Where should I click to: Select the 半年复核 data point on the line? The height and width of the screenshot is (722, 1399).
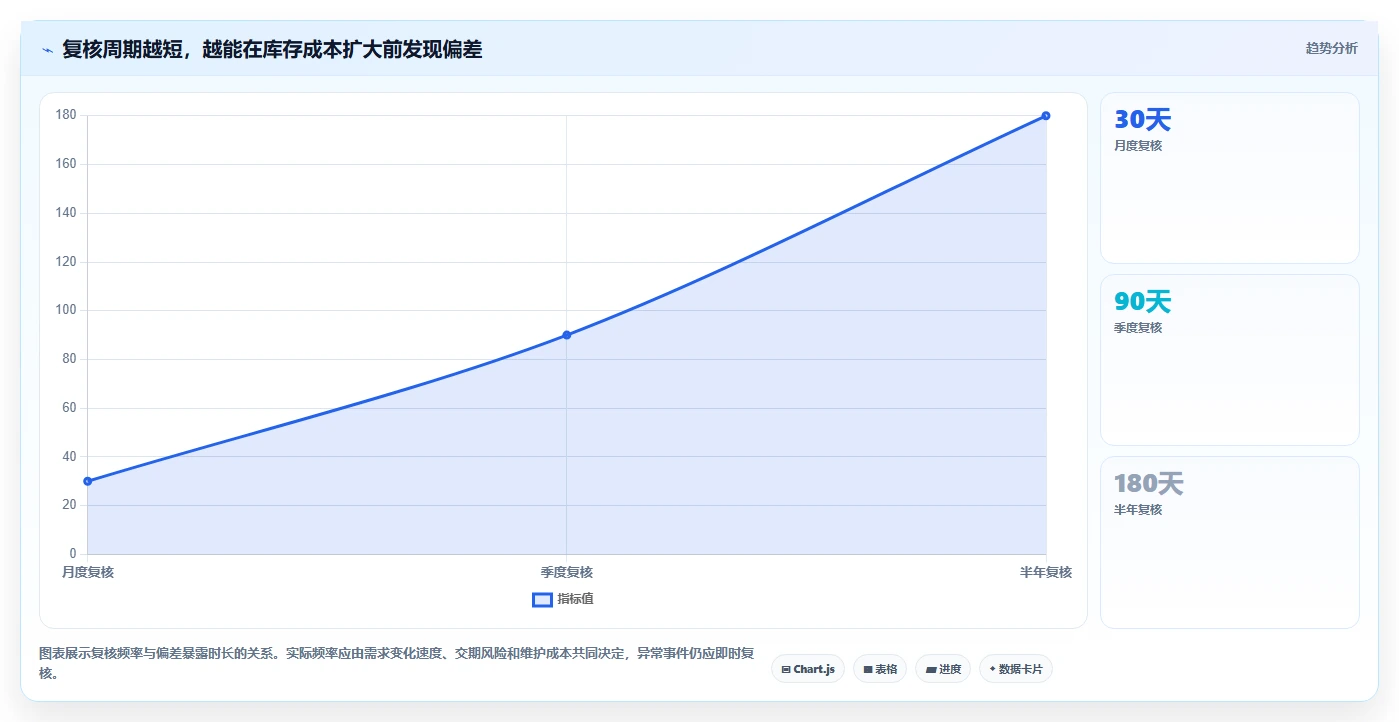[1046, 116]
